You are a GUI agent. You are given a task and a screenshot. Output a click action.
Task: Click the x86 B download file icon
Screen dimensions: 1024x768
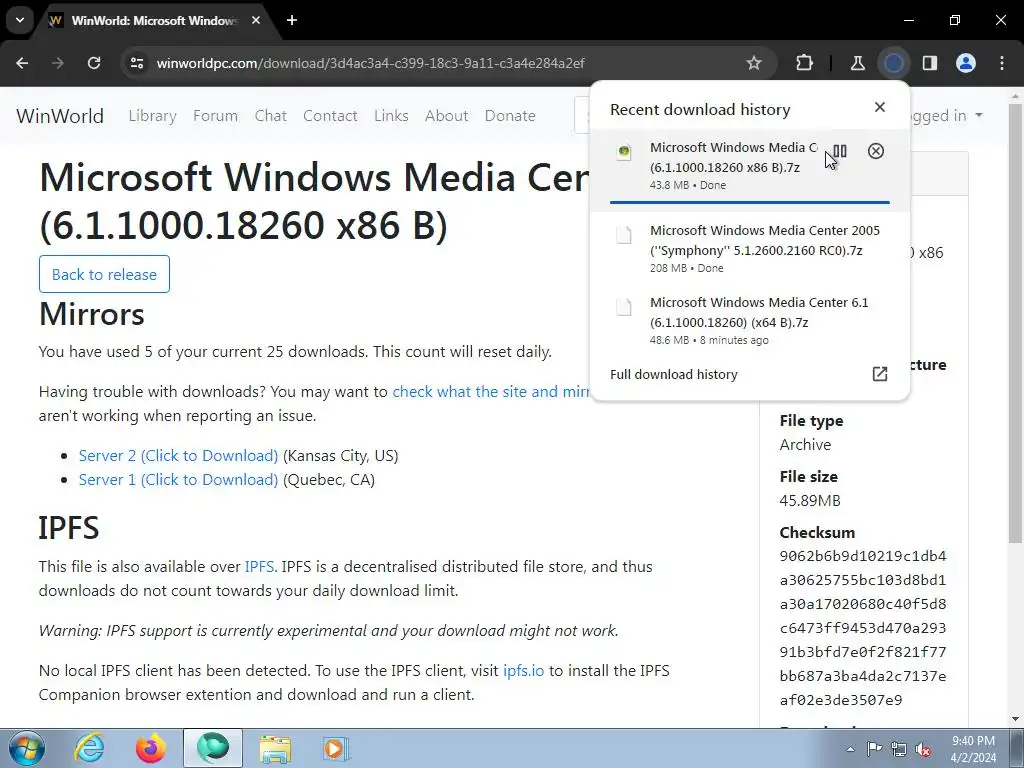[624, 152]
